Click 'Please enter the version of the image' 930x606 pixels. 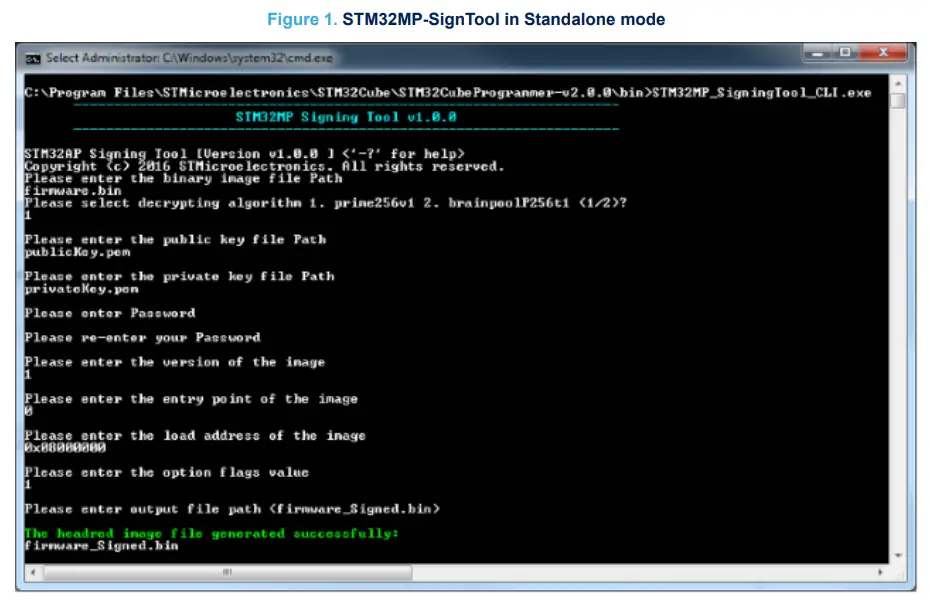(x=175, y=362)
